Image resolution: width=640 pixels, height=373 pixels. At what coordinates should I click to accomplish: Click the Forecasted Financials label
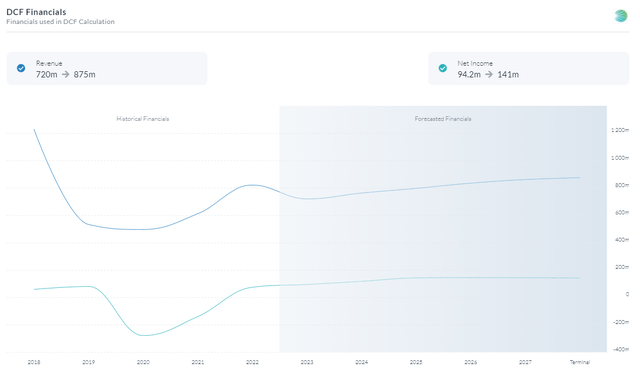[443, 119]
